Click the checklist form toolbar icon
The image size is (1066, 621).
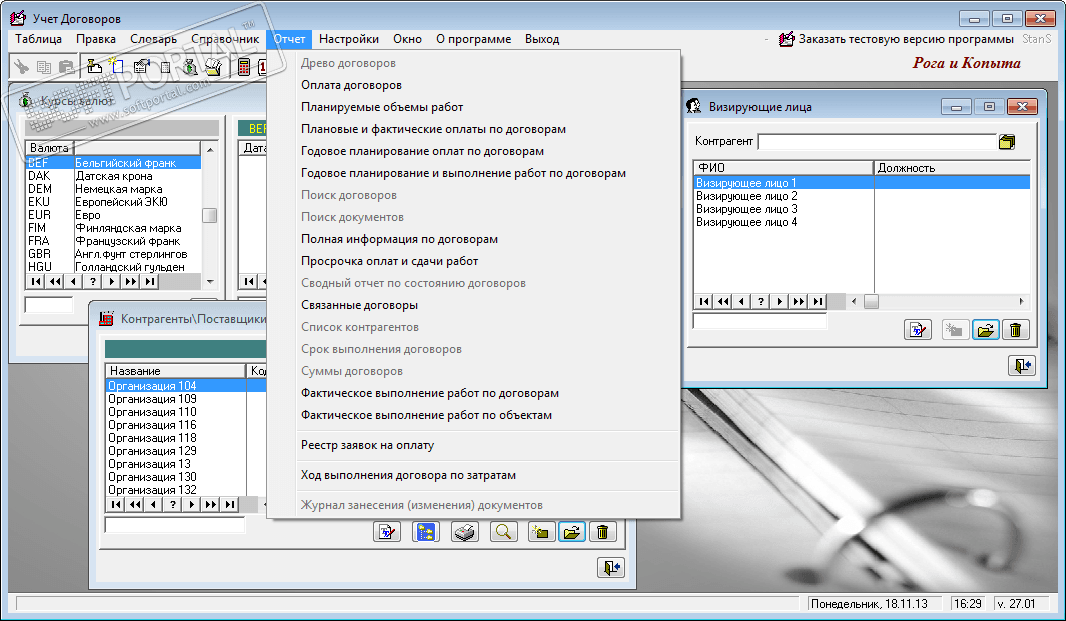[141, 67]
